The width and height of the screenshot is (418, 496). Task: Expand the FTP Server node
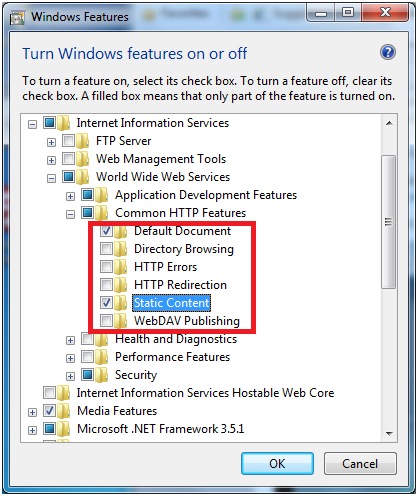[51, 143]
